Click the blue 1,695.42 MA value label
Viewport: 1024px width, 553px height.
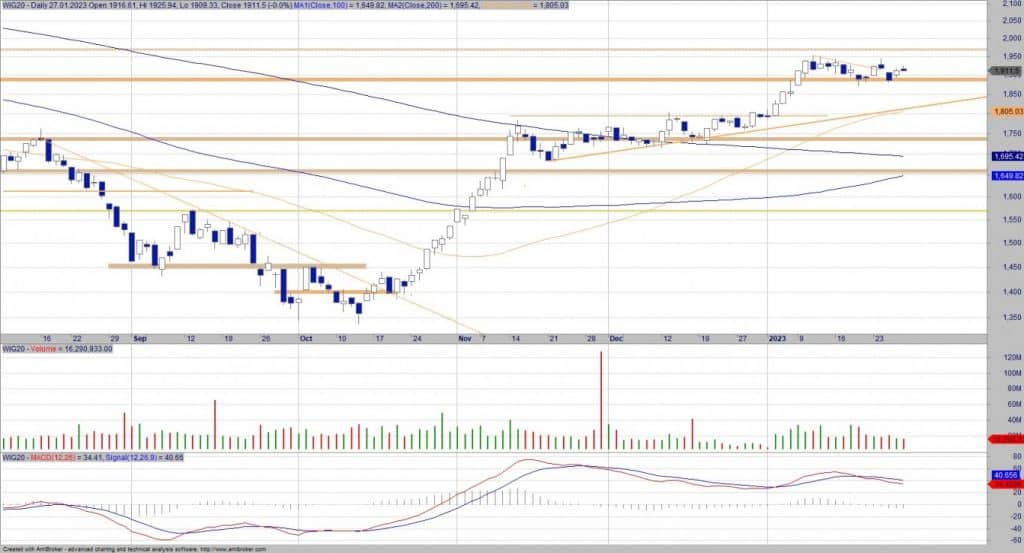pos(1005,156)
